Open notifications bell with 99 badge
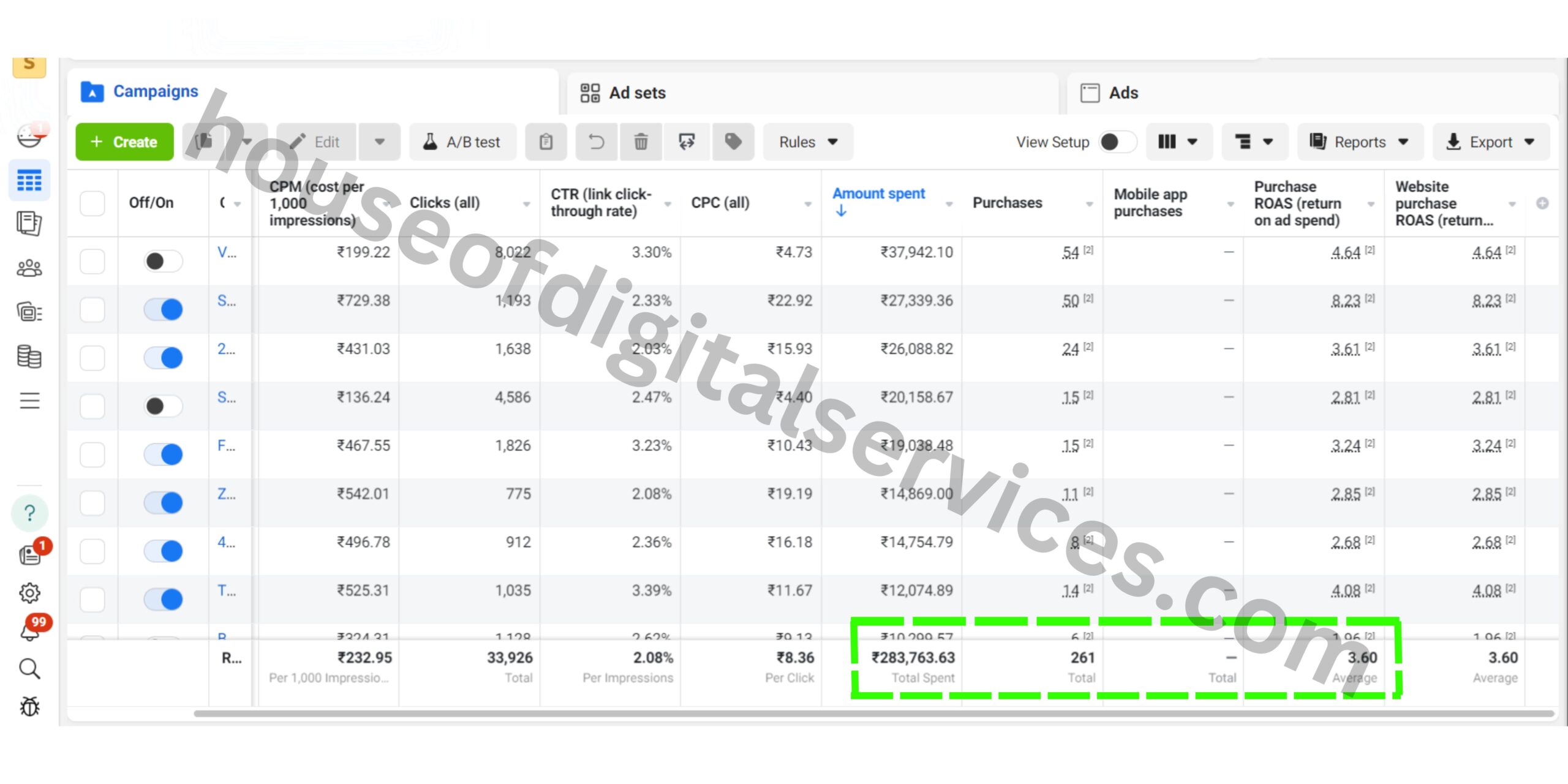Screen dimensions: 1568x784 coord(31,630)
